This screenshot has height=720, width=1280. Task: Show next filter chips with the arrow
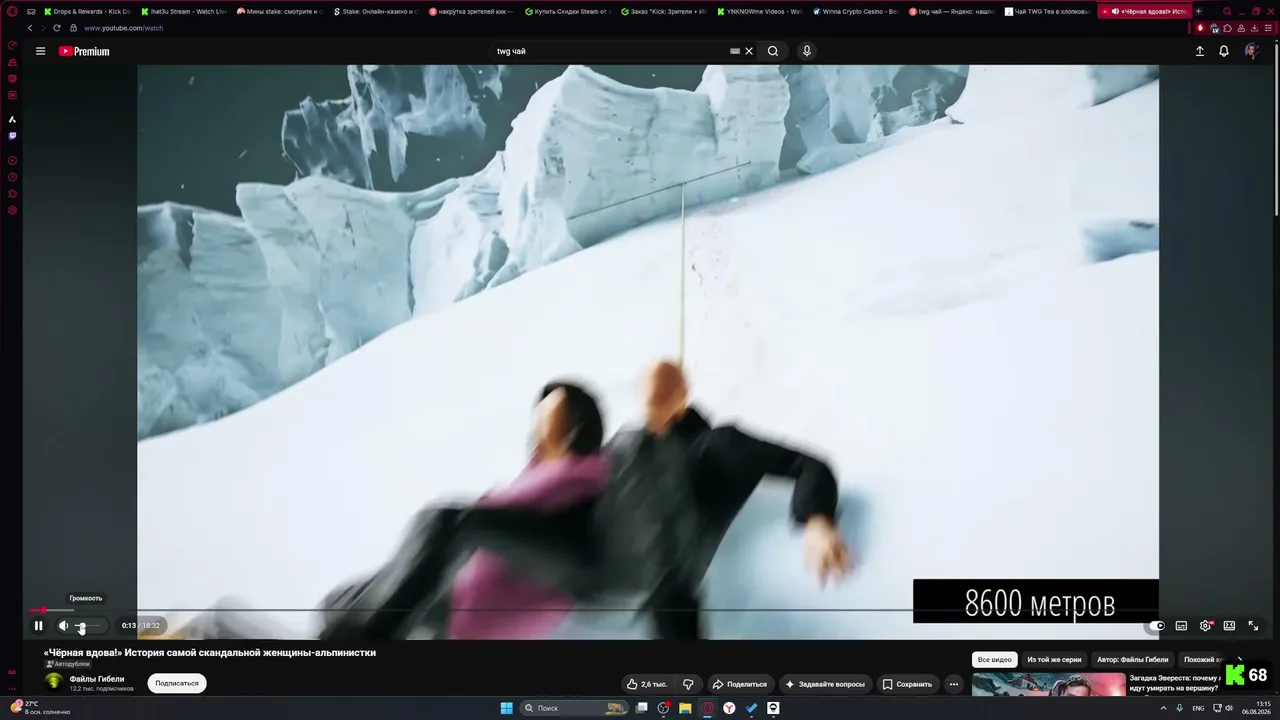click(1240, 660)
